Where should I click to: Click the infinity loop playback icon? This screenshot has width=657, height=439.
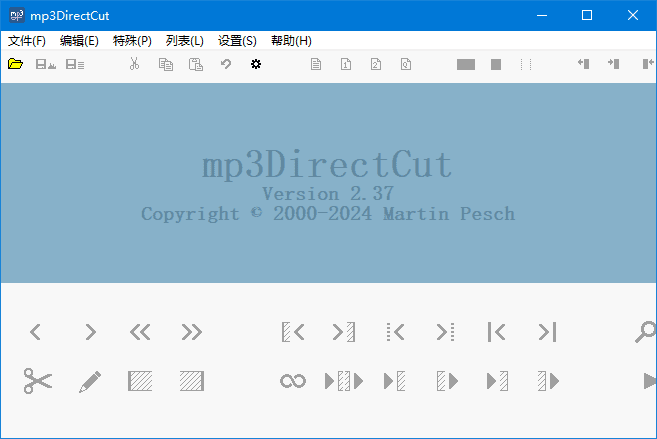click(293, 381)
